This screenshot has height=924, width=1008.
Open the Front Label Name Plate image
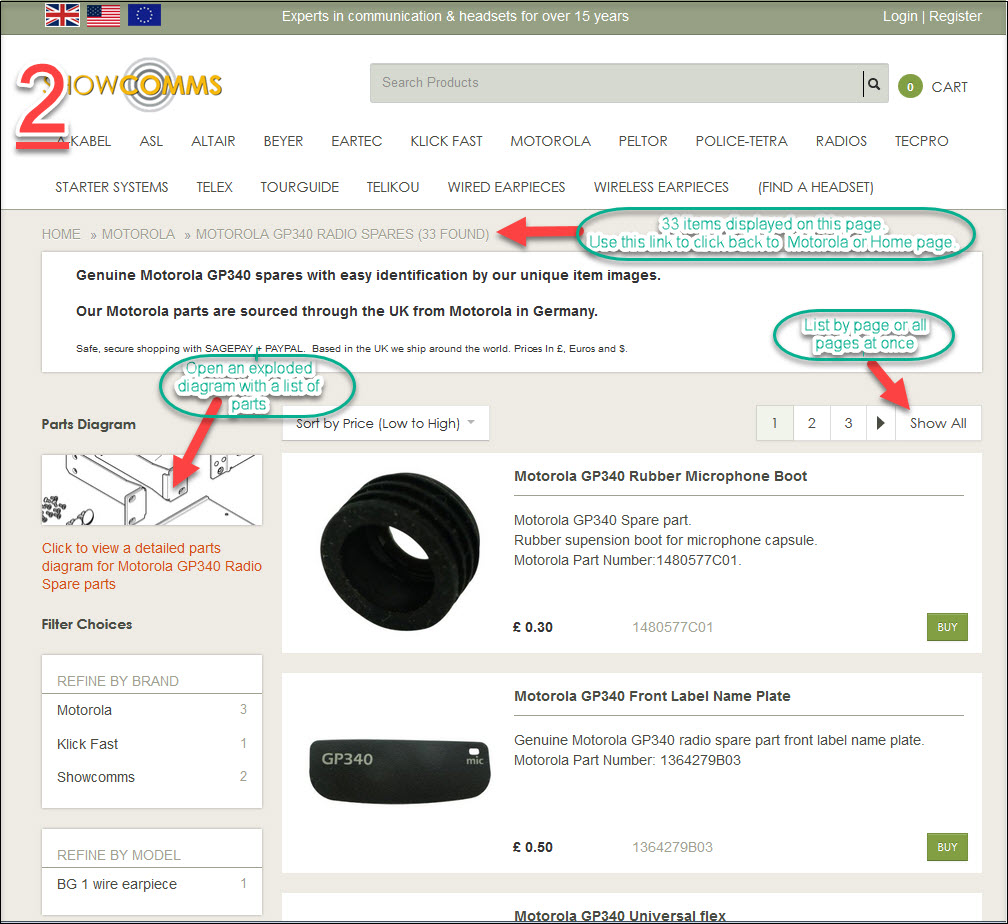click(x=400, y=771)
